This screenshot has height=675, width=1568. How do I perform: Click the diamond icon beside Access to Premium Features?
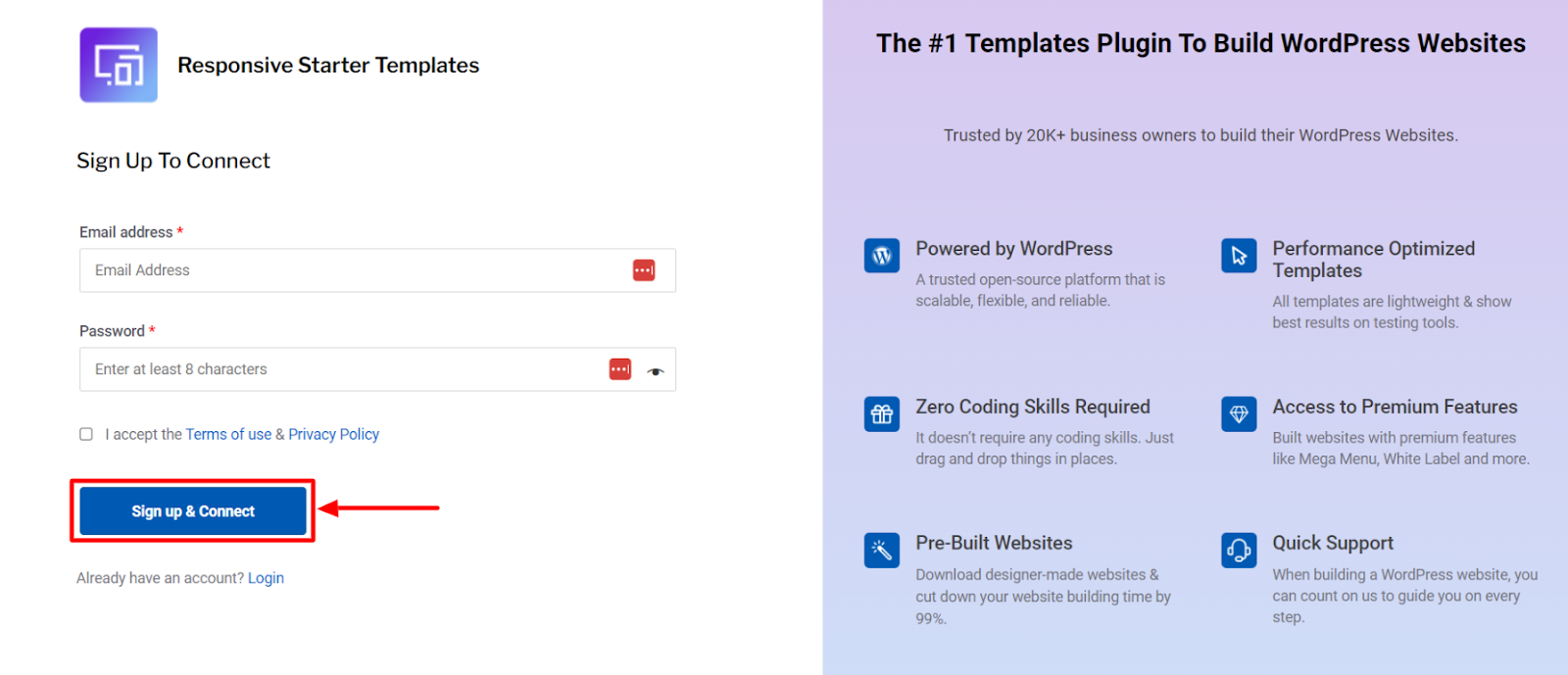click(1239, 413)
